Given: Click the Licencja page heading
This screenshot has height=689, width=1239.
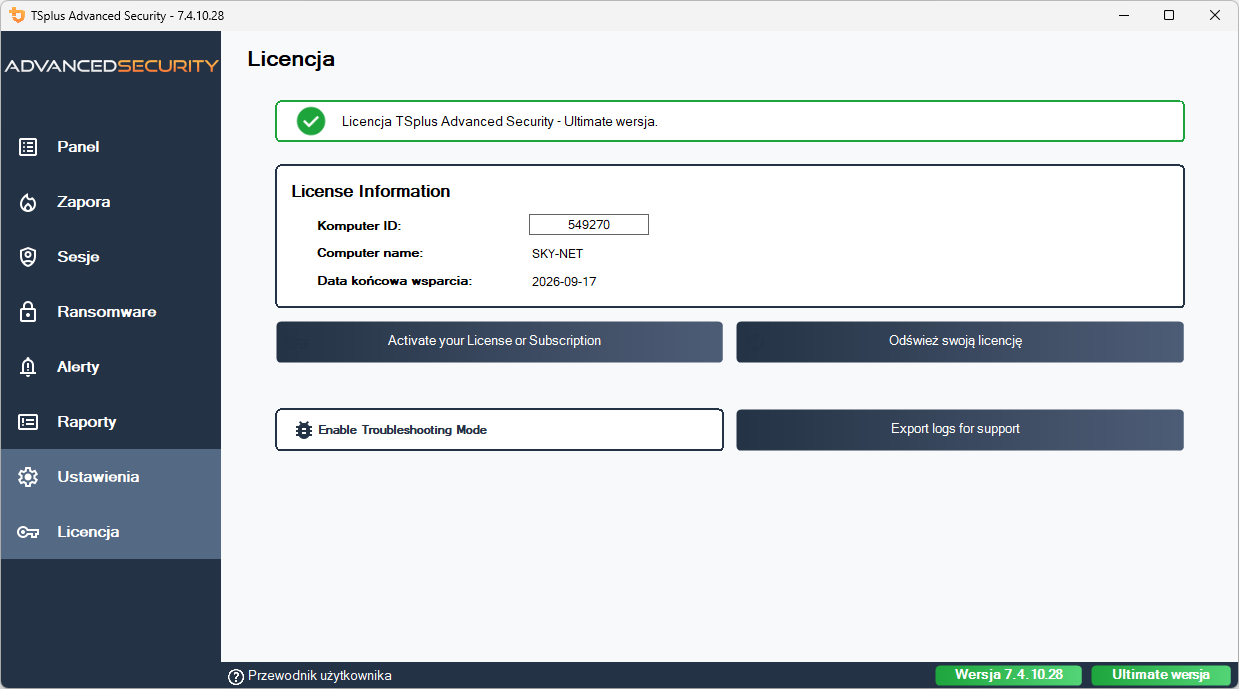Looking at the screenshot, I should 291,59.
